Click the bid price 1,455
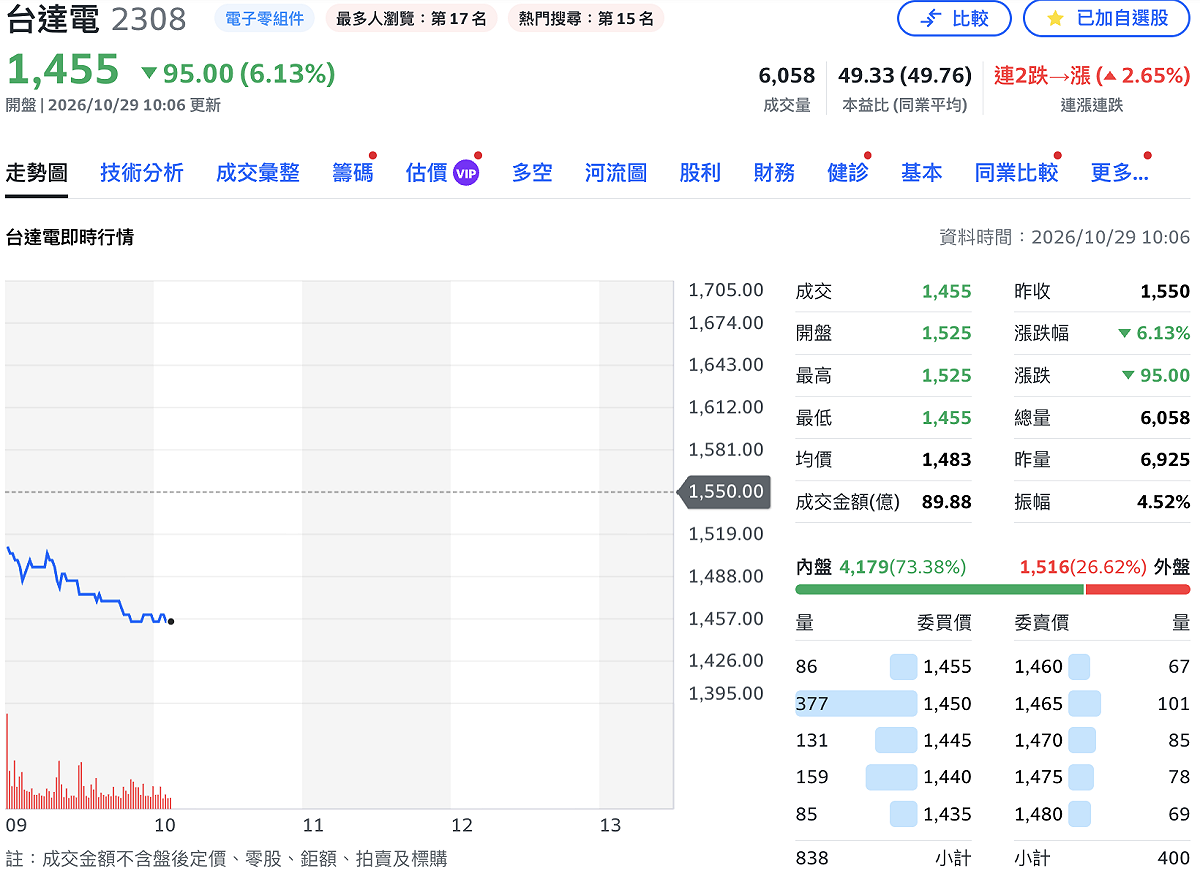The height and width of the screenshot is (879, 1200). [x=947, y=666]
